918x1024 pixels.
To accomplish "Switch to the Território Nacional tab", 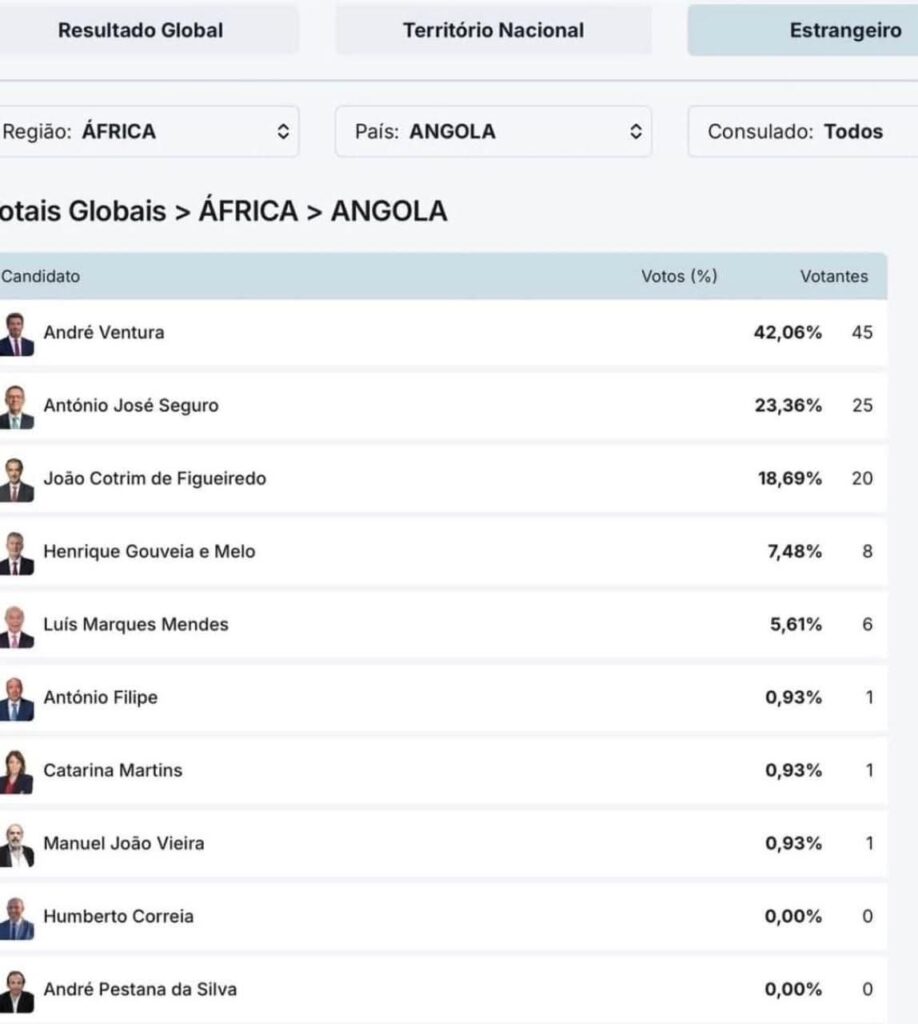I will click(493, 31).
